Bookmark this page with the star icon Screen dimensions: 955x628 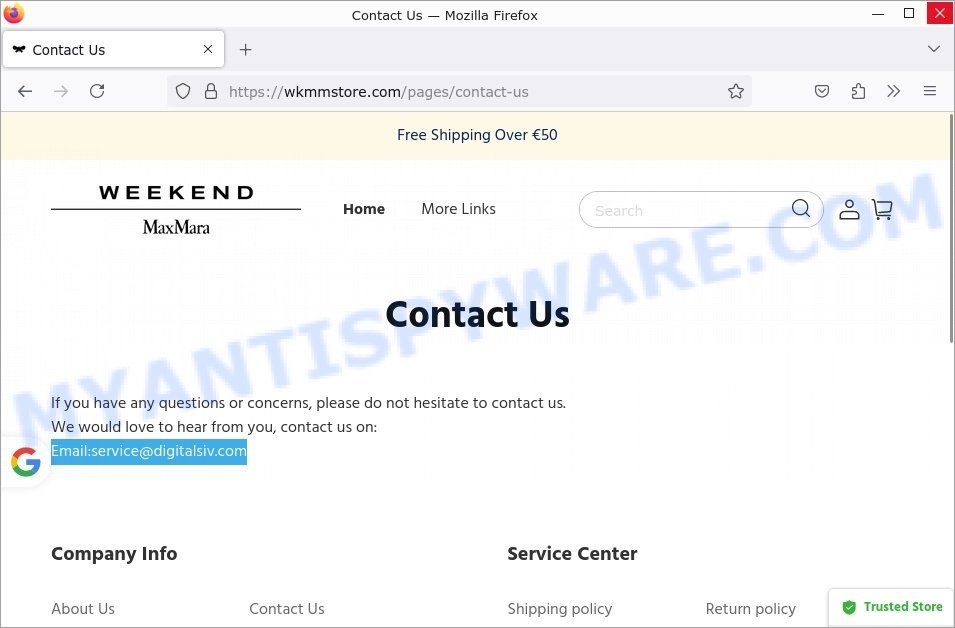[736, 91]
